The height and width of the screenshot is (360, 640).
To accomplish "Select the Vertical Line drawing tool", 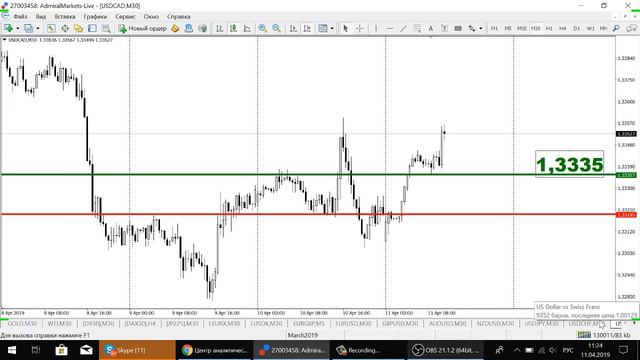I will (x=376, y=28).
